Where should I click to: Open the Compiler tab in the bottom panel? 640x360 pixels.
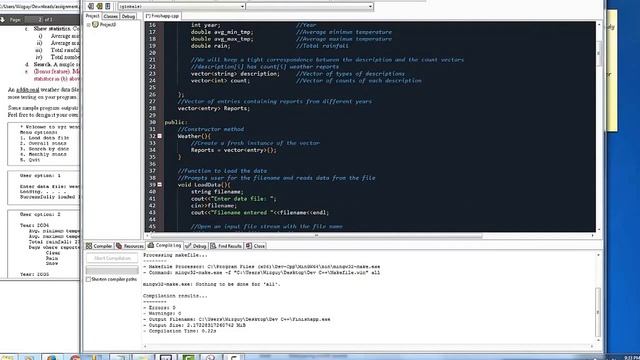pos(99,246)
